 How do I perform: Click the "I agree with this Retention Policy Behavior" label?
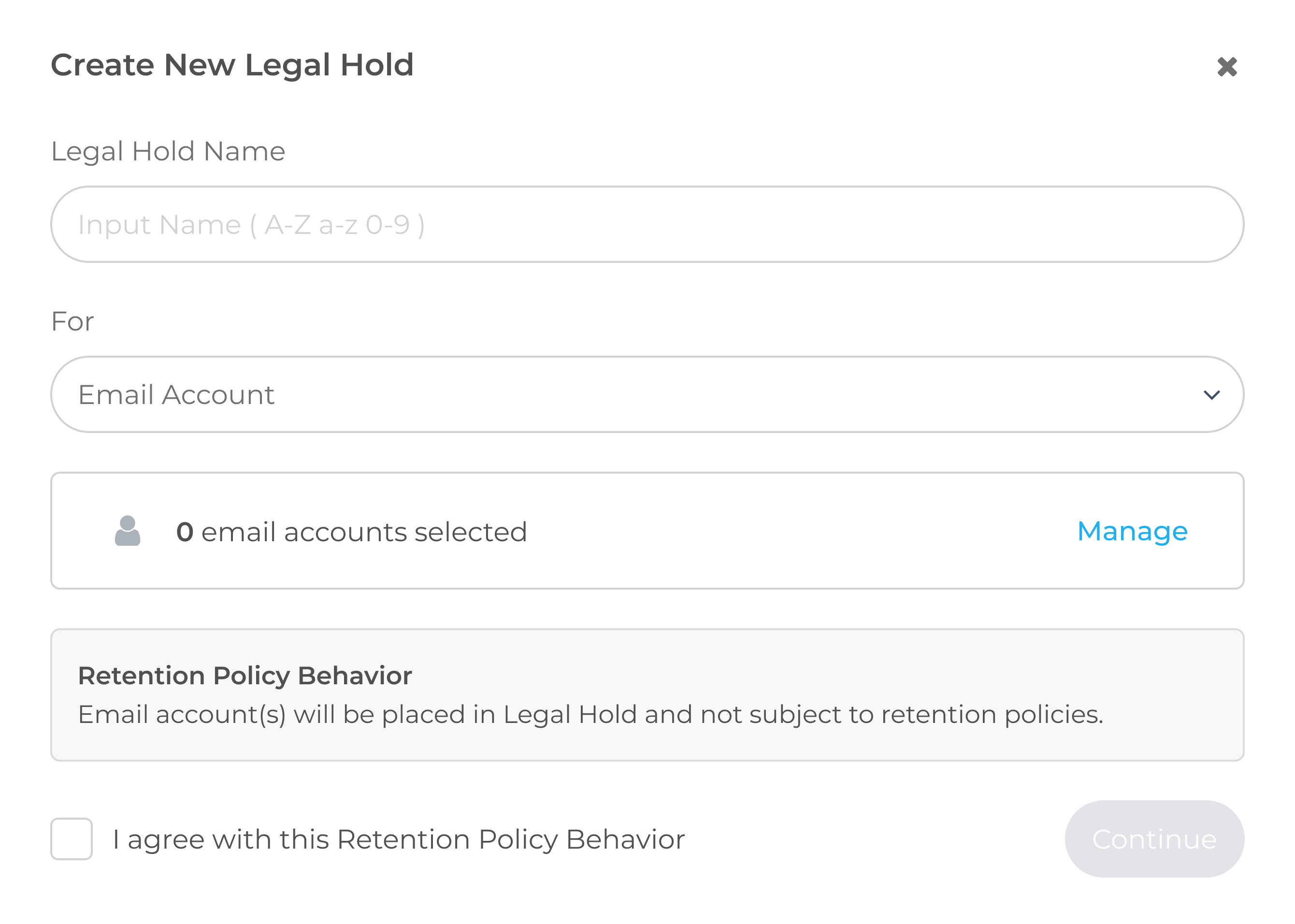point(398,839)
